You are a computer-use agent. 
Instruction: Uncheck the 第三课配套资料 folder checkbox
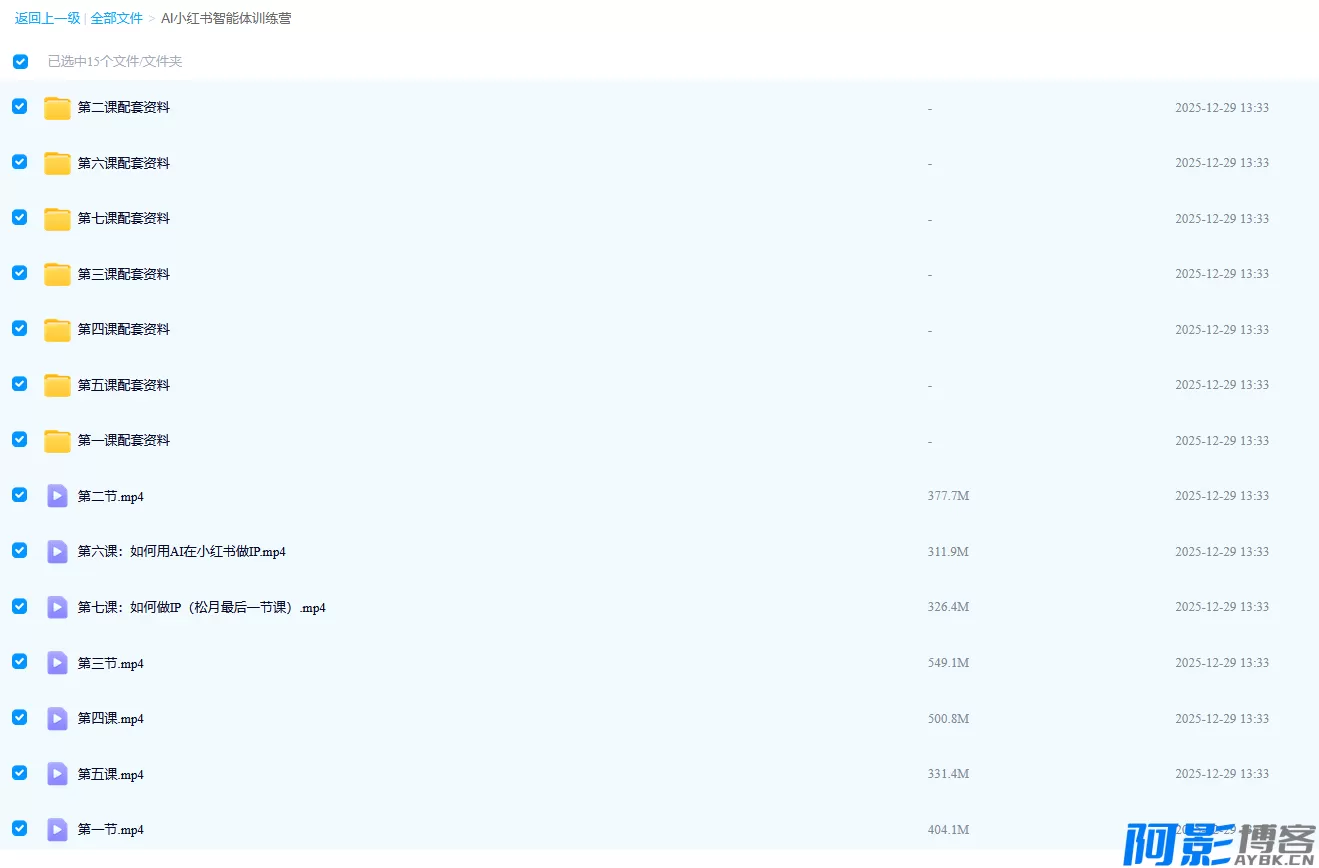pyautogui.click(x=19, y=273)
